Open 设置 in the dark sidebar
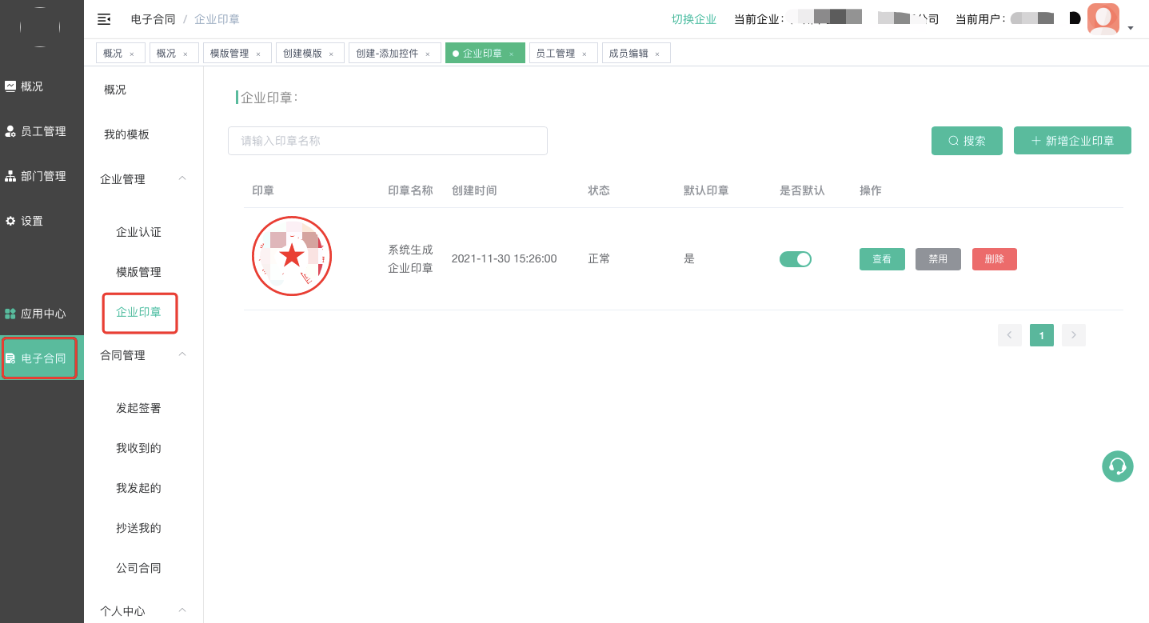 [32, 221]
